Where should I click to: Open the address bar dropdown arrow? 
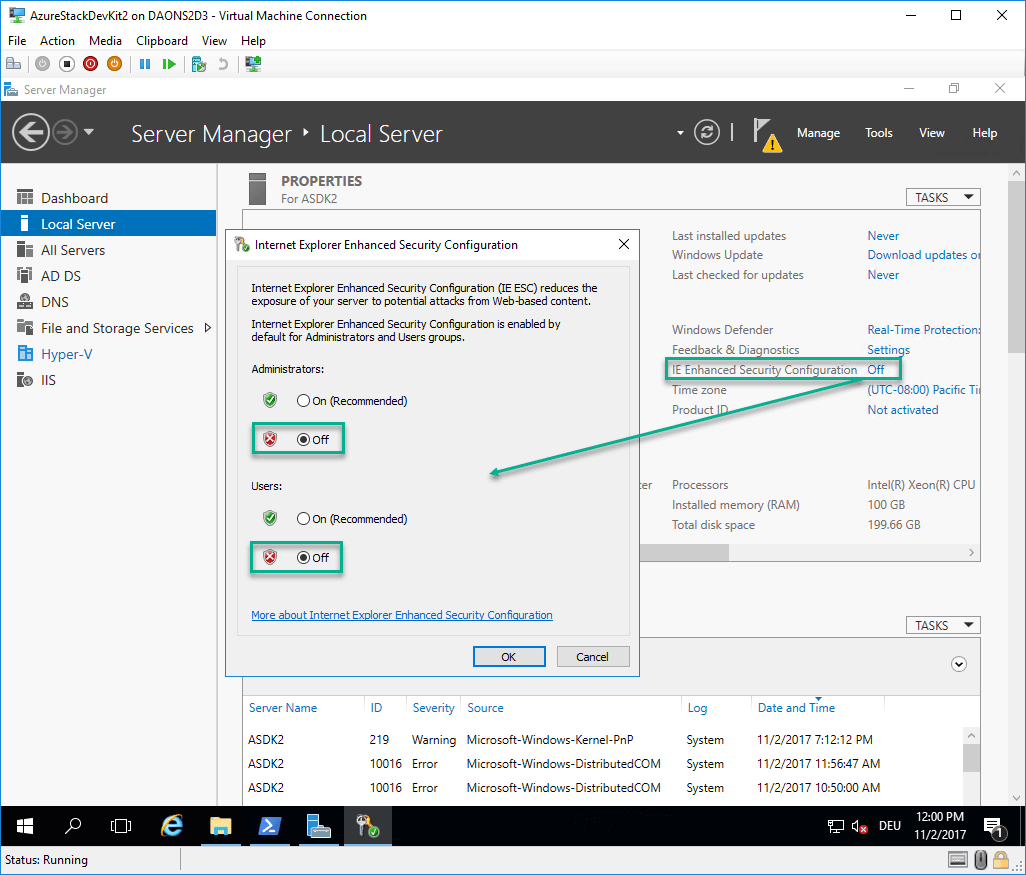681,133
